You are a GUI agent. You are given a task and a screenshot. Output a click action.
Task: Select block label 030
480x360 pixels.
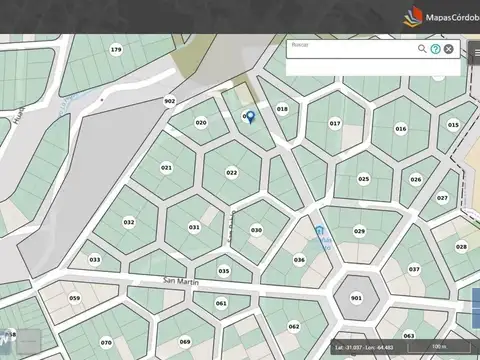pyautogui.click(x=256, y=230)
